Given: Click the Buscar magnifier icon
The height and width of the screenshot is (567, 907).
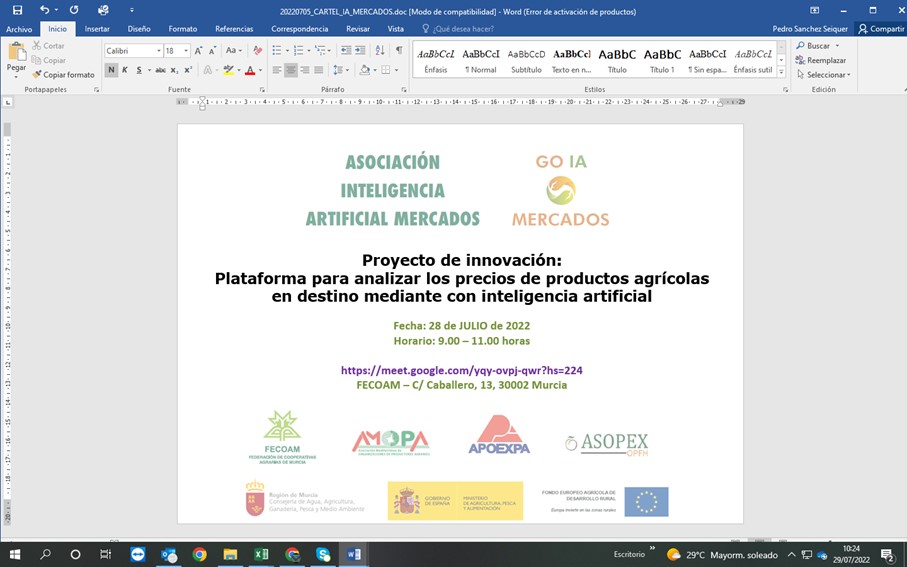Looking at the screenshot, I should (801, 45).
